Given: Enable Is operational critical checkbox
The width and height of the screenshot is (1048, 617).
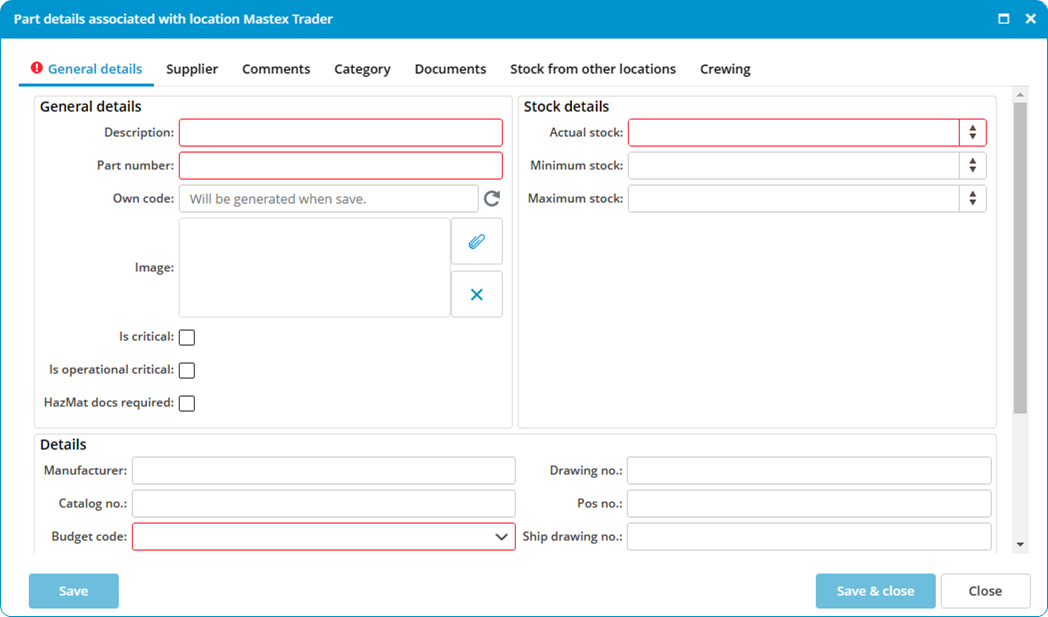Looking at the screenshot, I should click(187, 370).
